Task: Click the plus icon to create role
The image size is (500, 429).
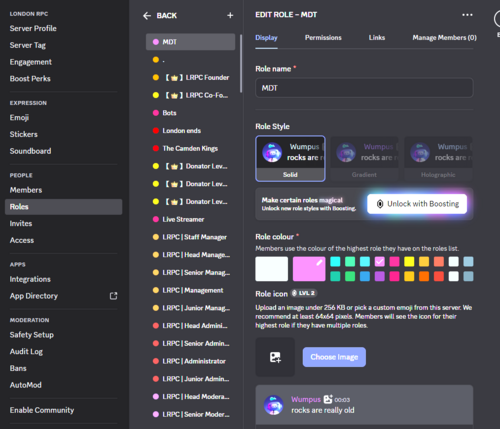Action: (230, 15)
